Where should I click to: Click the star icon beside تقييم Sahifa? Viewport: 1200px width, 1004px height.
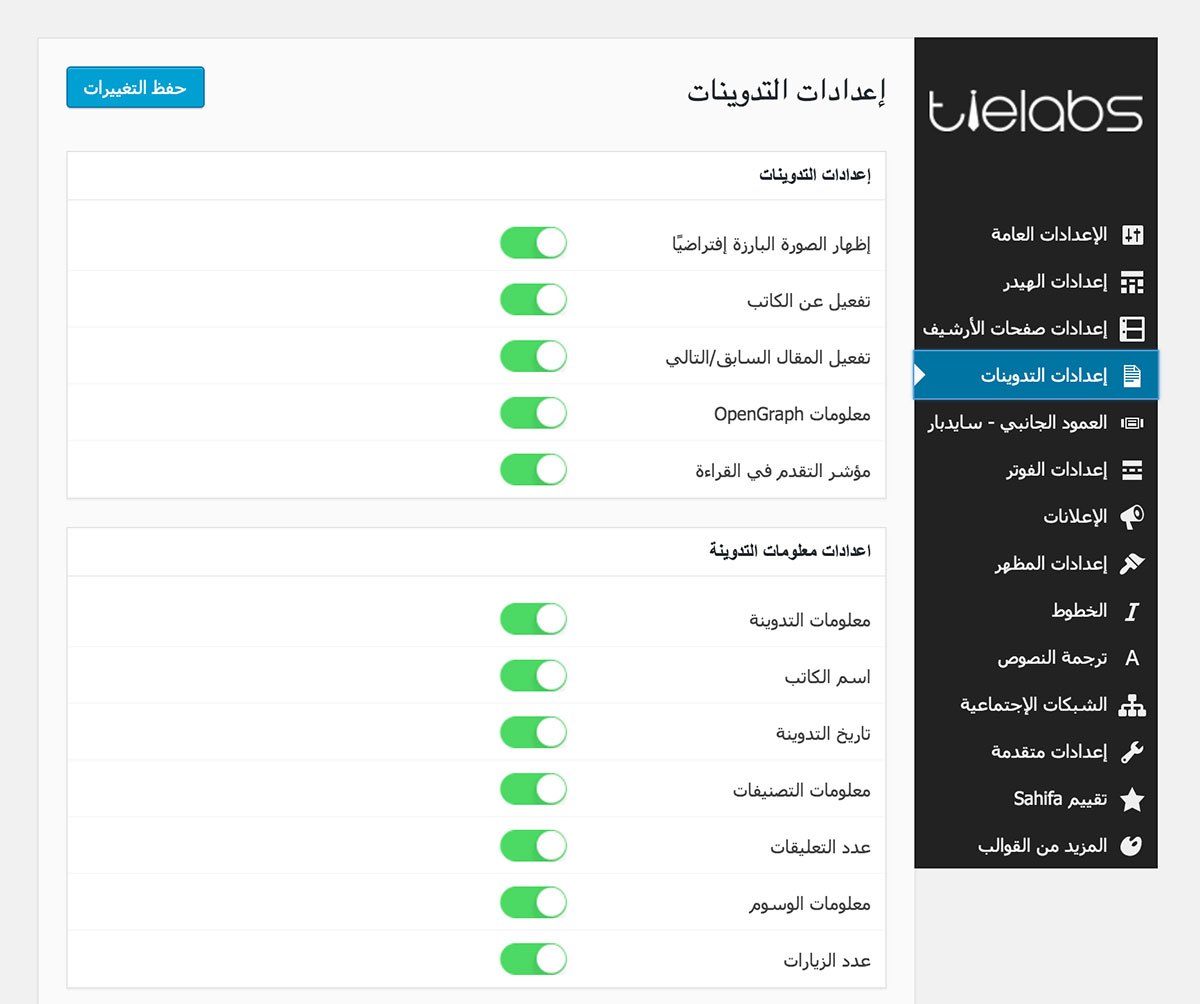1132,799
